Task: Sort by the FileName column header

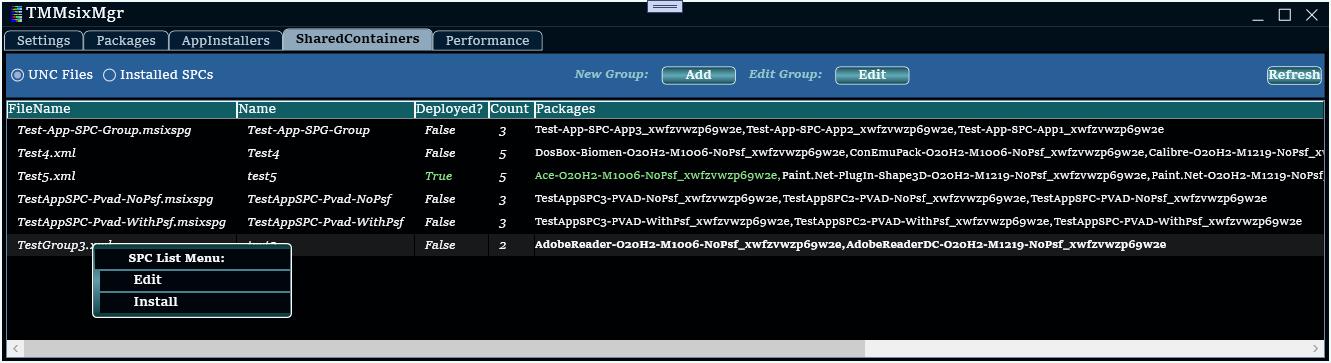Action: pyautogui.click(x=121, y=109)
